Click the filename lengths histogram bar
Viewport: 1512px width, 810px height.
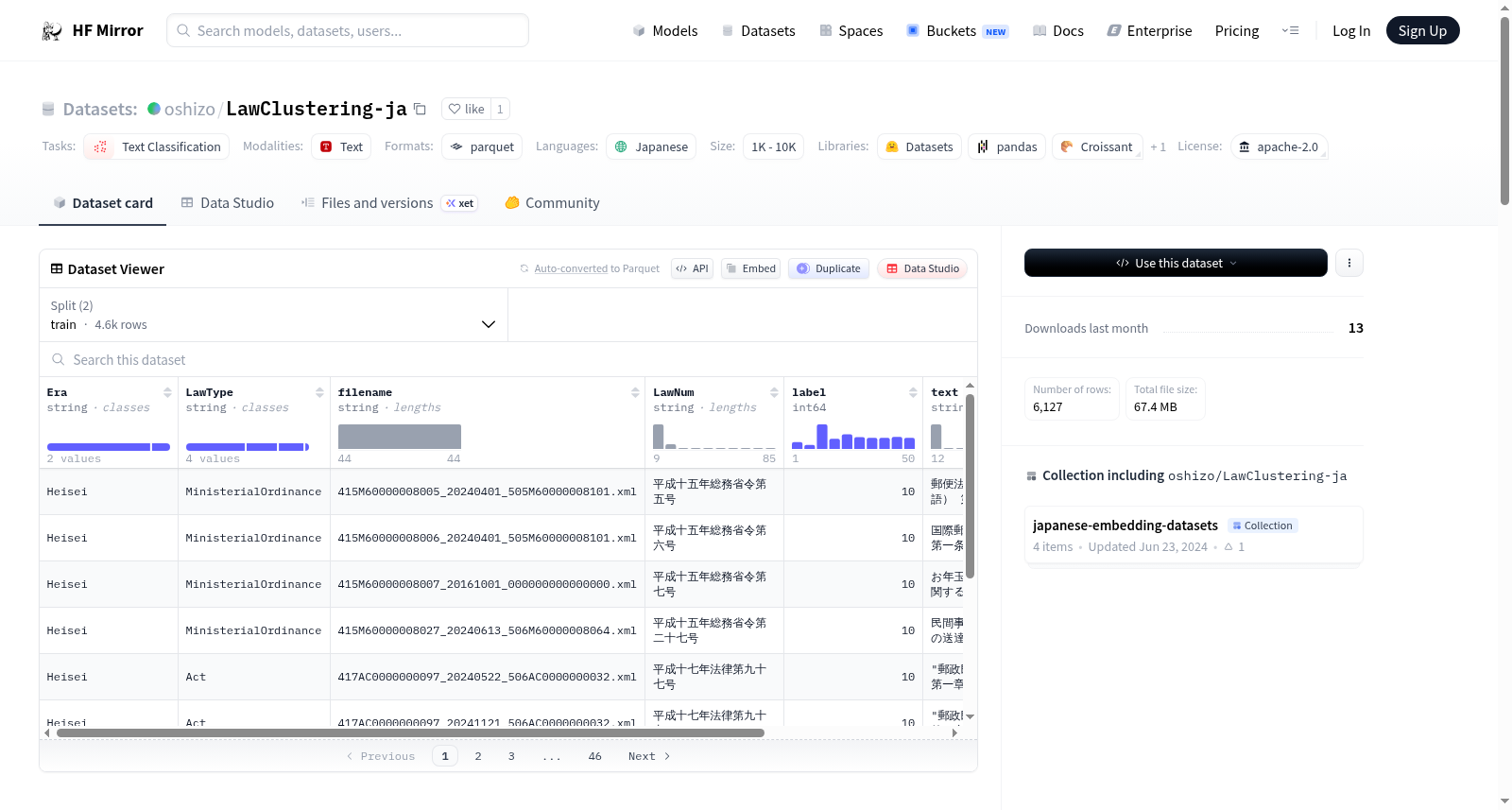pos(400,437)
